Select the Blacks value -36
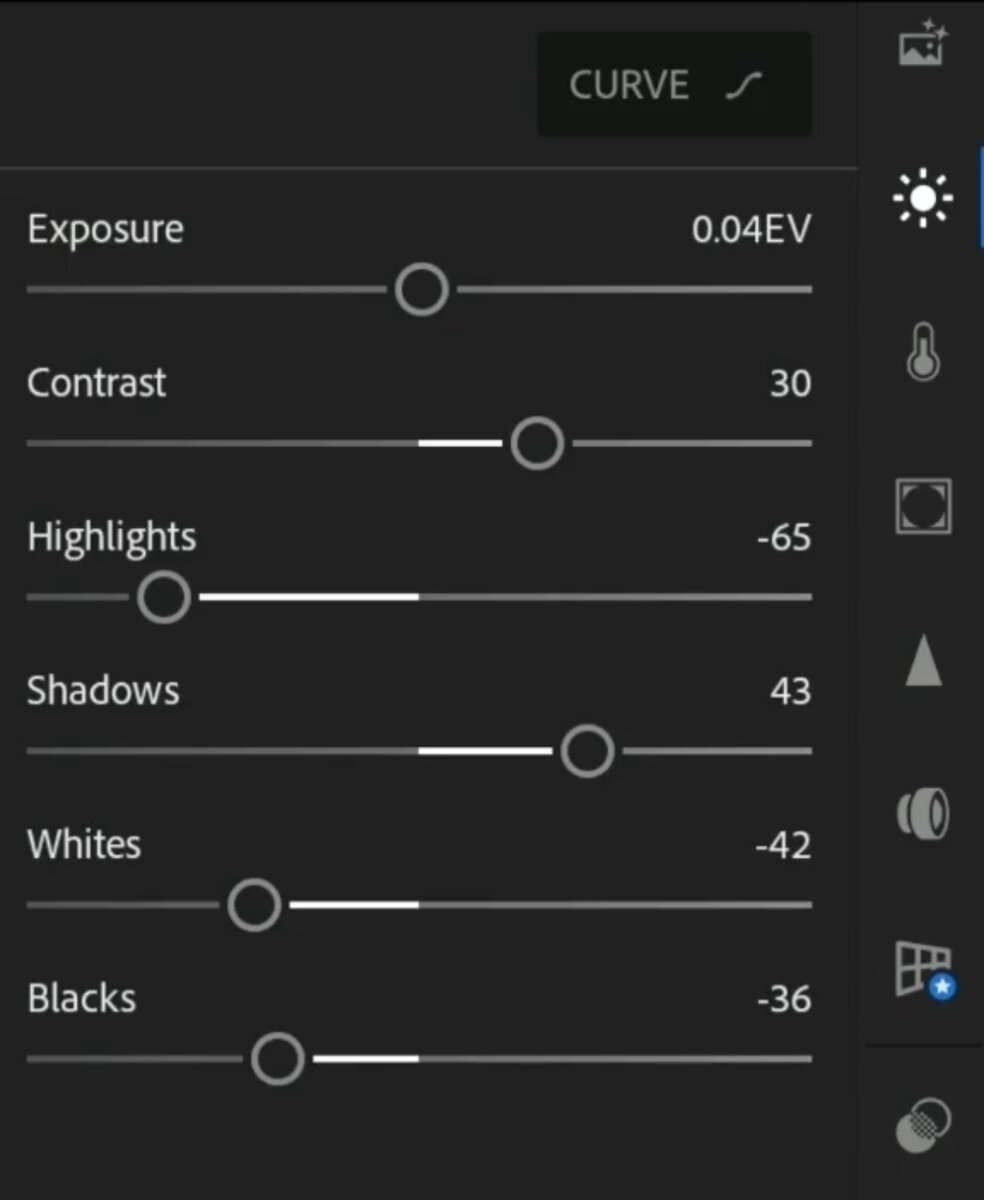Screen dimensions: 984x1200 [x=784, y=1000]
